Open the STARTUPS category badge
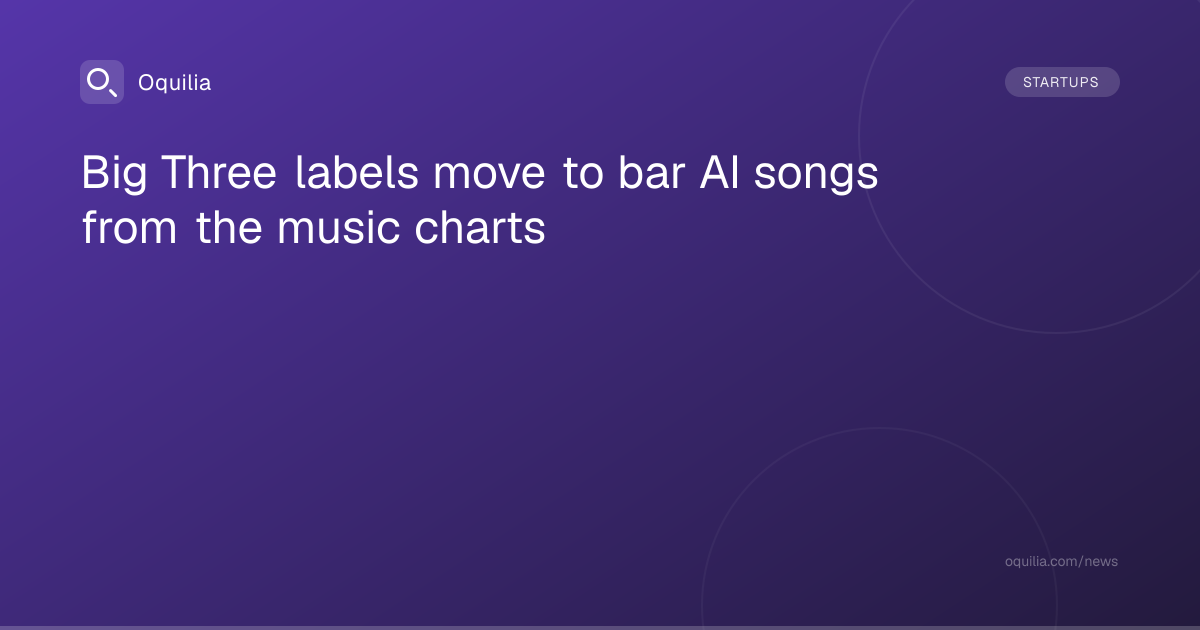The width and height of the screenshot is (1200, 630). click(x=1062, y=82)
